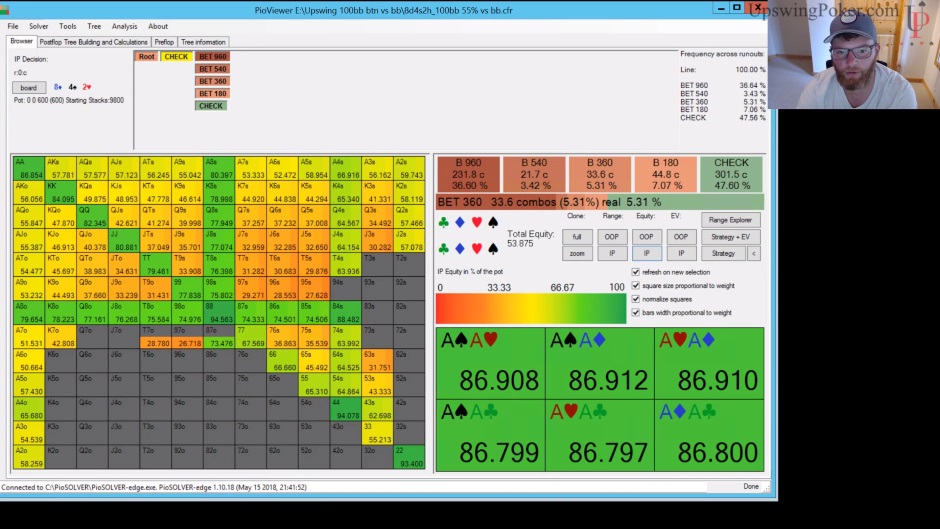Select the CHECK 47.60 % summary box

coord(731,174)
